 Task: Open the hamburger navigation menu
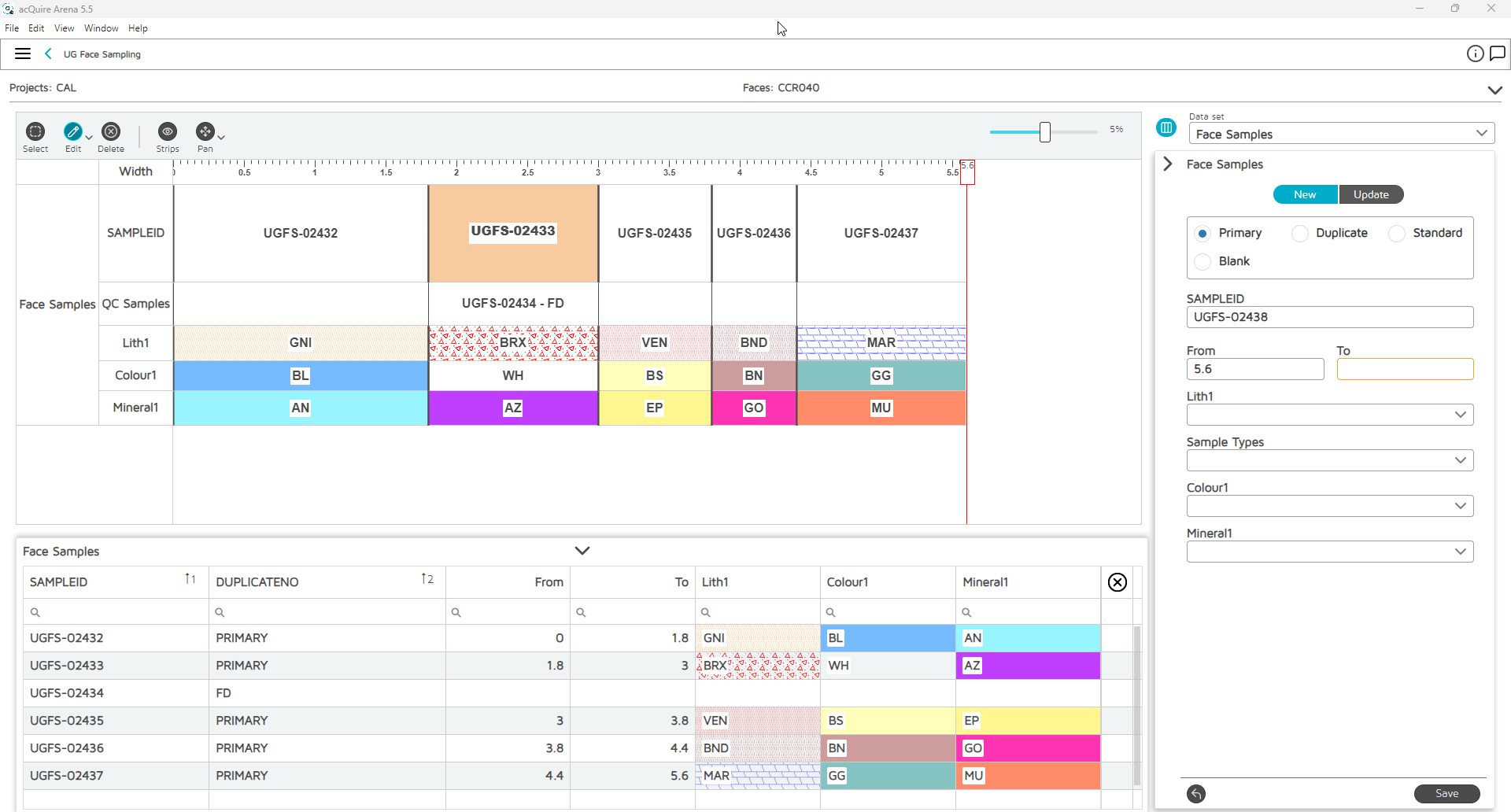[x=23, y=54]
